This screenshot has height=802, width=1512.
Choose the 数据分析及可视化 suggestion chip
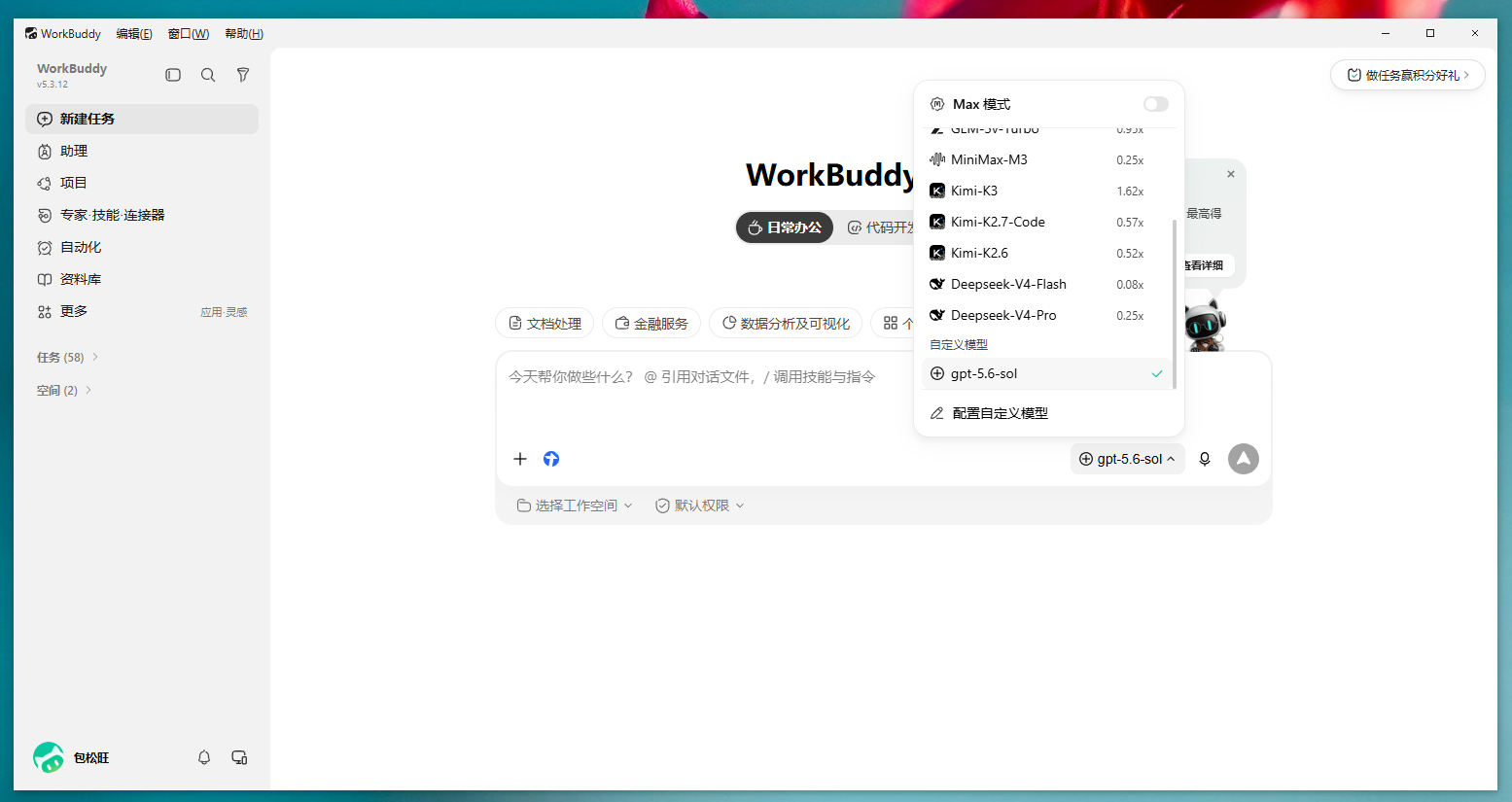point(786,324)
